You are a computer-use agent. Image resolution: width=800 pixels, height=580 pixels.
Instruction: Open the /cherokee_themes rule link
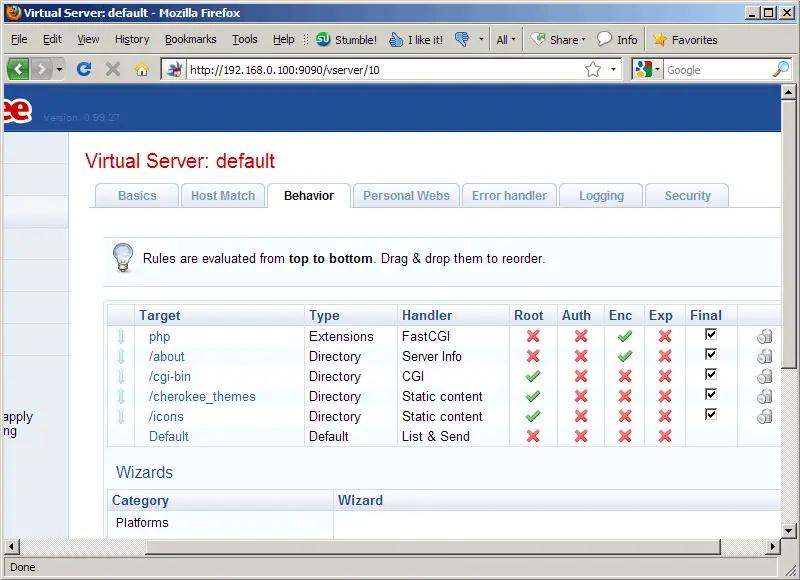(202, 397)
